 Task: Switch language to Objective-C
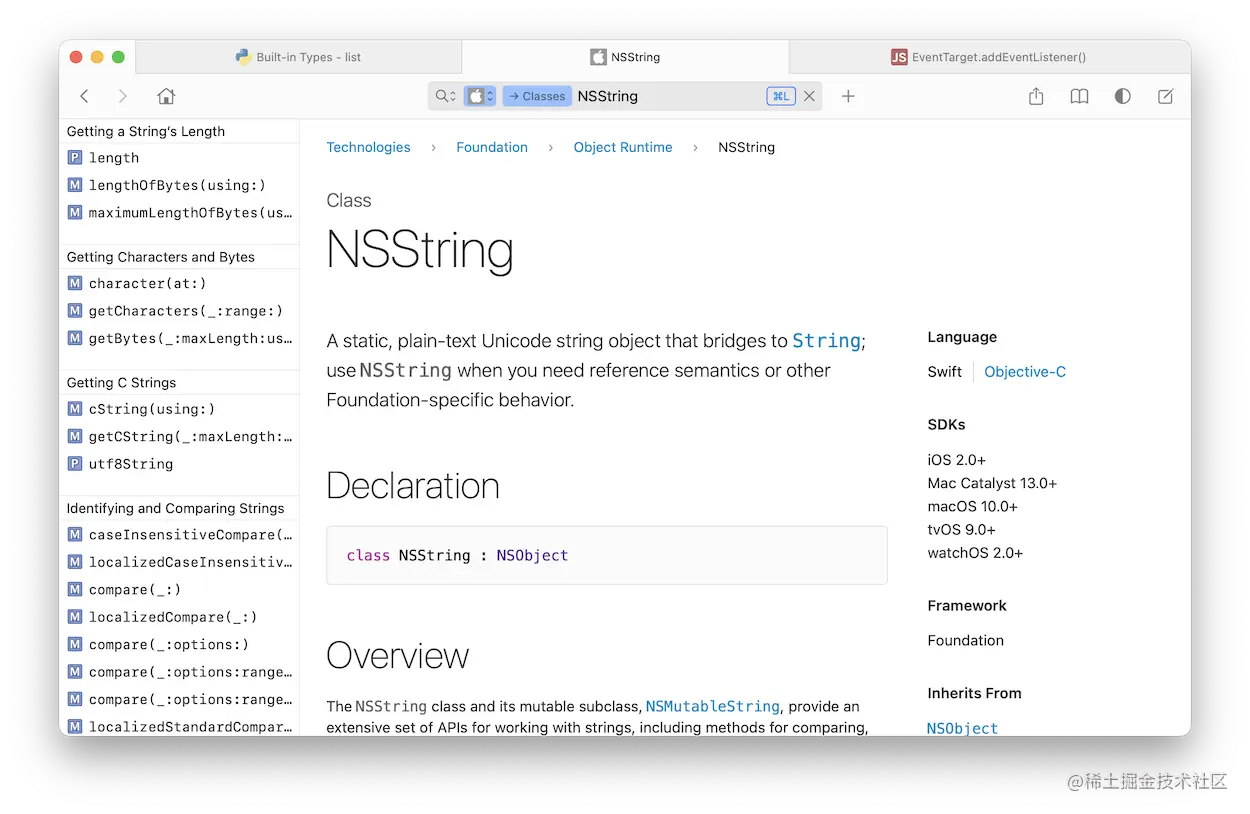pos(1025,371)
